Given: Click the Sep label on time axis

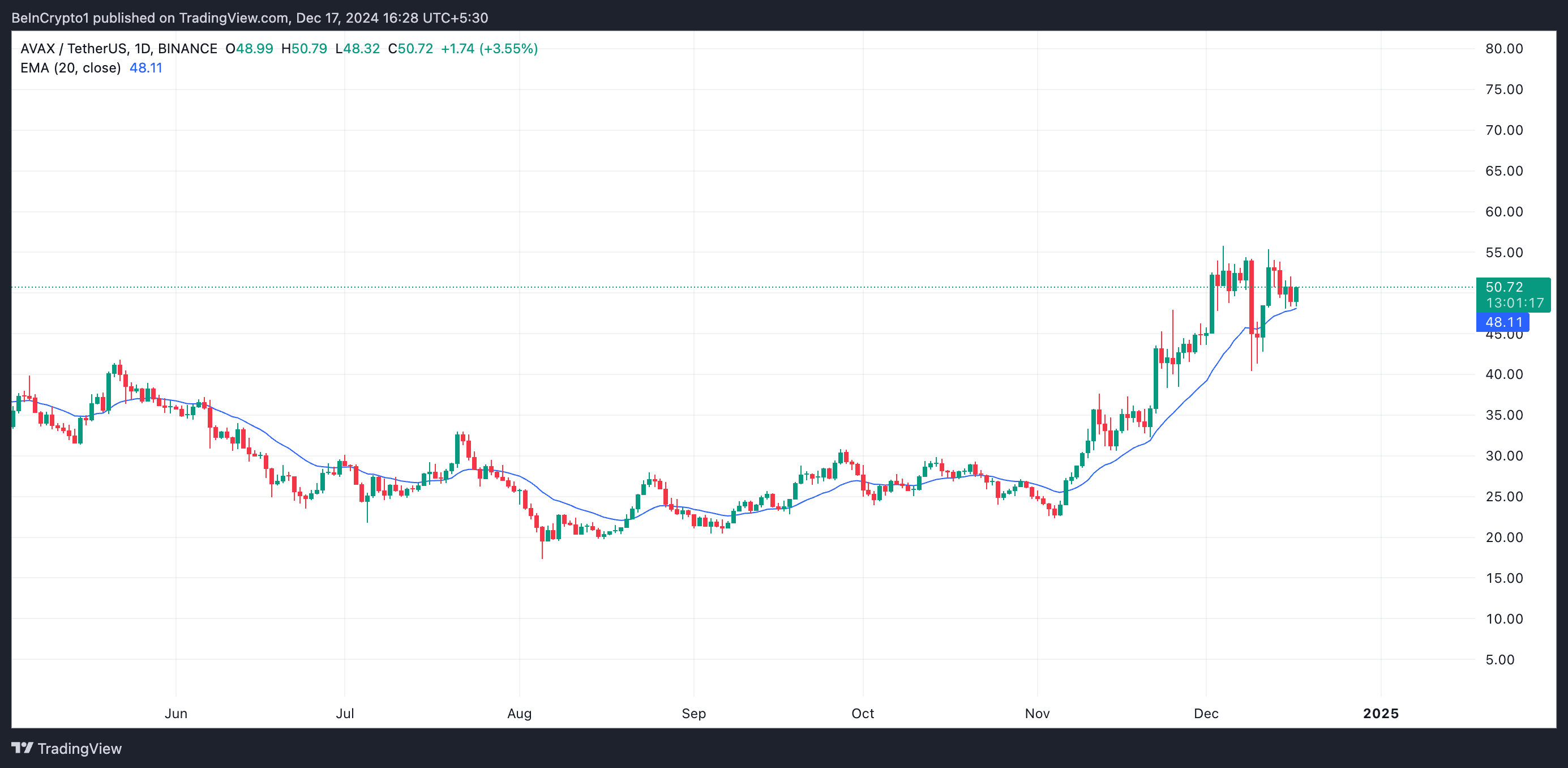Looking at the screenshot, I should click(693, 713).
